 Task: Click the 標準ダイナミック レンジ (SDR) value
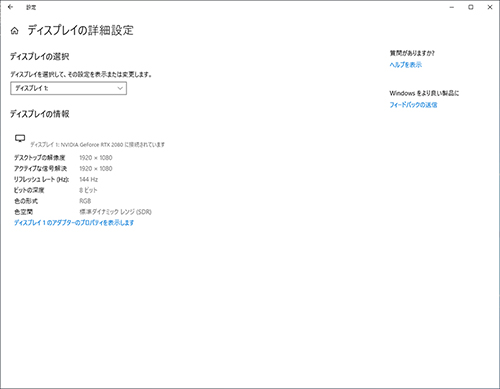tap(115, 212)
